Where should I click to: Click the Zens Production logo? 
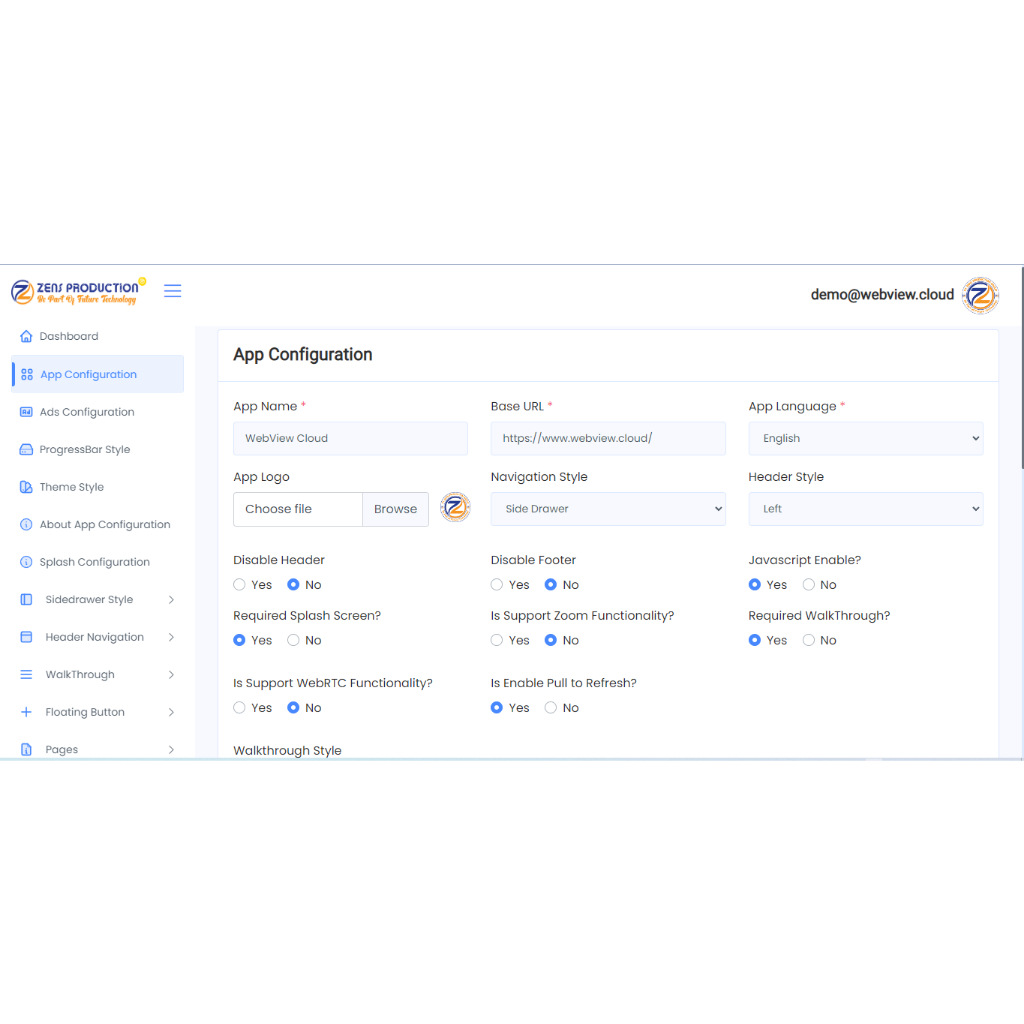76,292
